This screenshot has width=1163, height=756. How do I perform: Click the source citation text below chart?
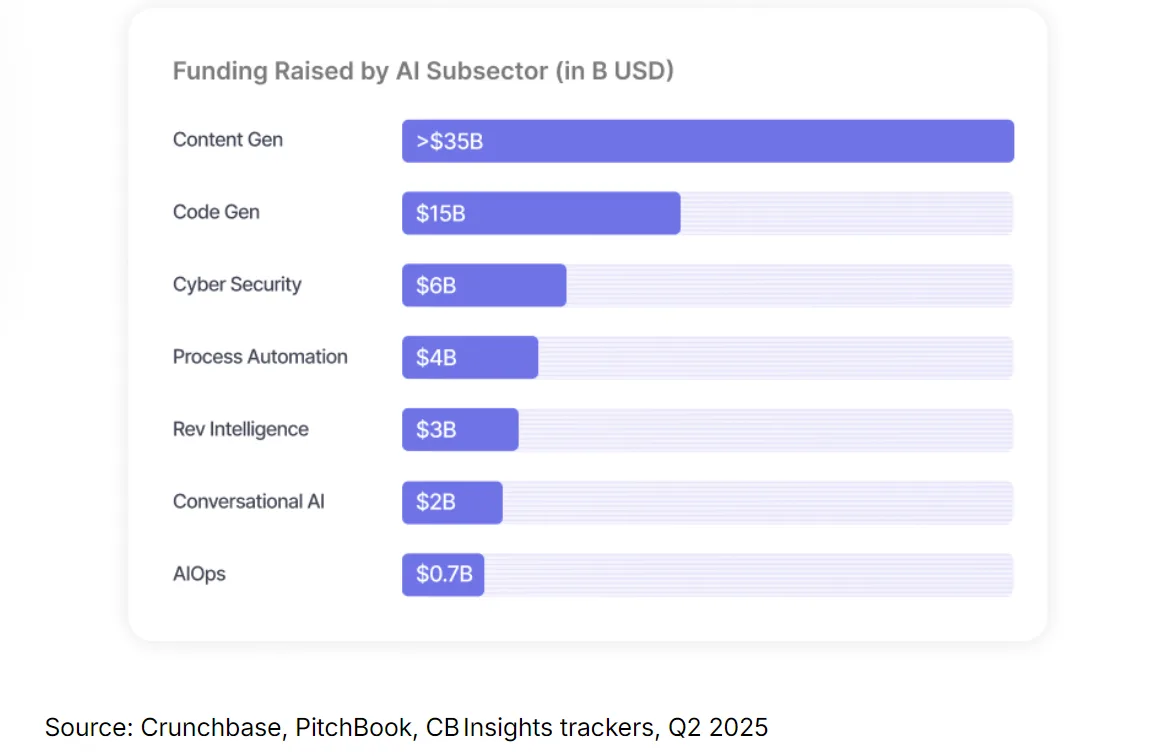[406, 727]
